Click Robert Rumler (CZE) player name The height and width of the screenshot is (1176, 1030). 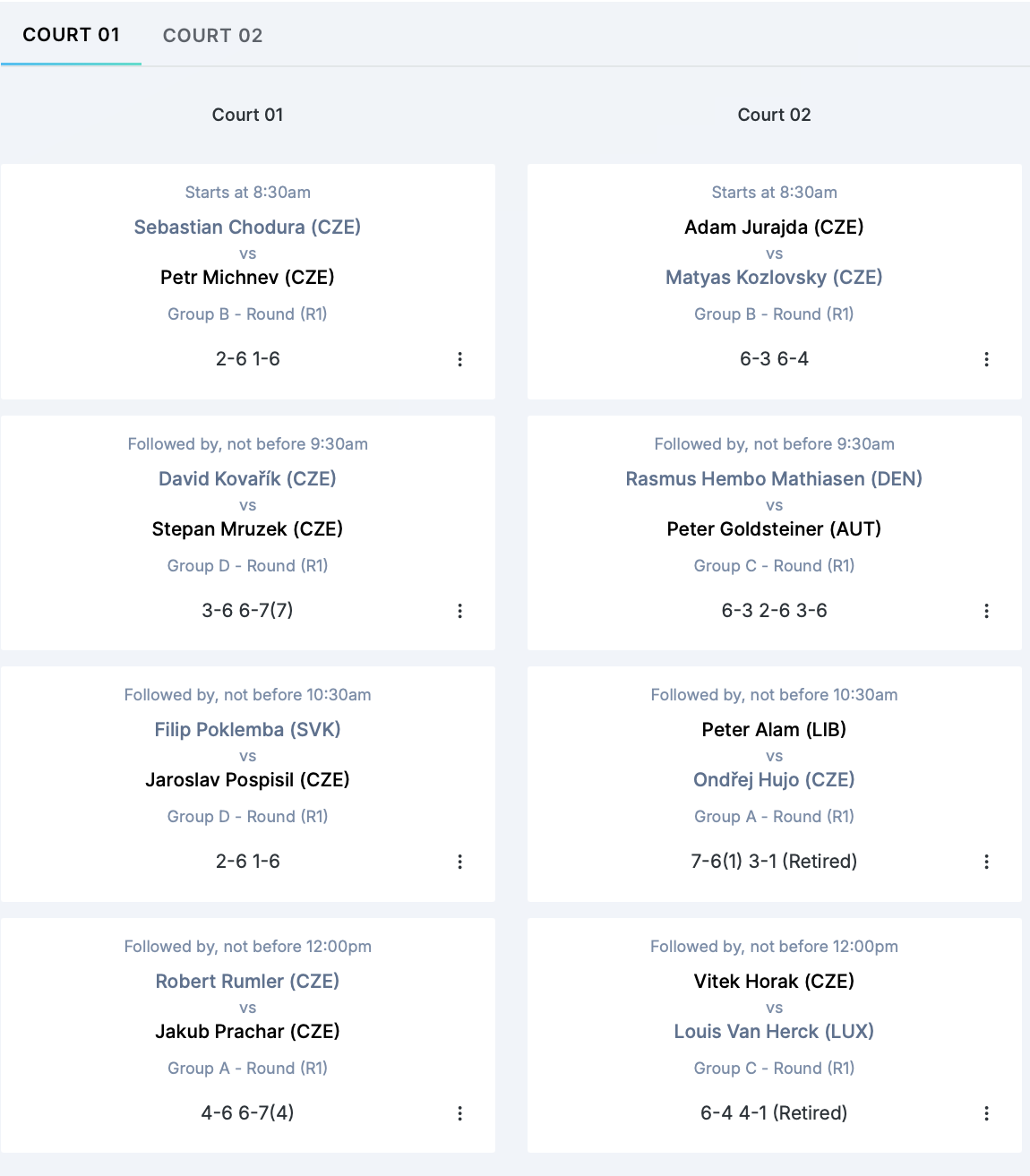pyautogui.click(x=247, y=982)
